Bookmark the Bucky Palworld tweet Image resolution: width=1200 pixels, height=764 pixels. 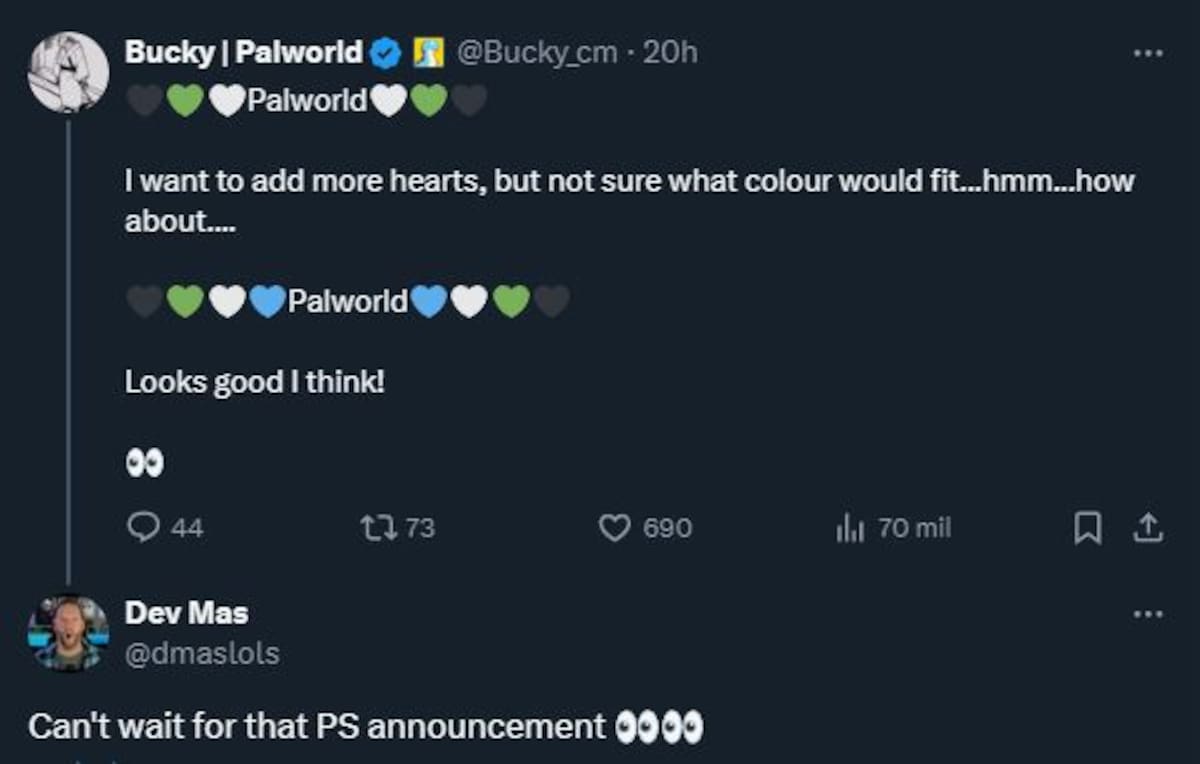pyautogui.click(x=1087, y=528)
